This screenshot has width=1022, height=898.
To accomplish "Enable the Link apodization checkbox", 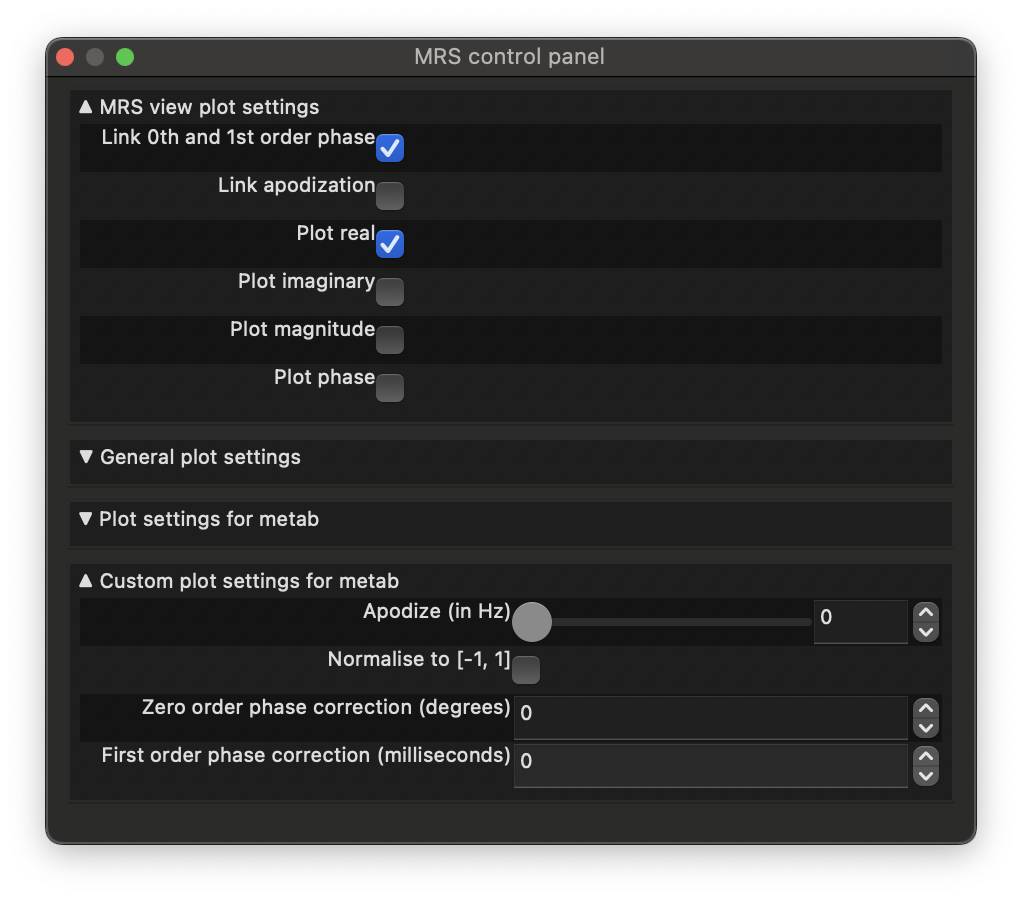I will click(x=389, y=196).
